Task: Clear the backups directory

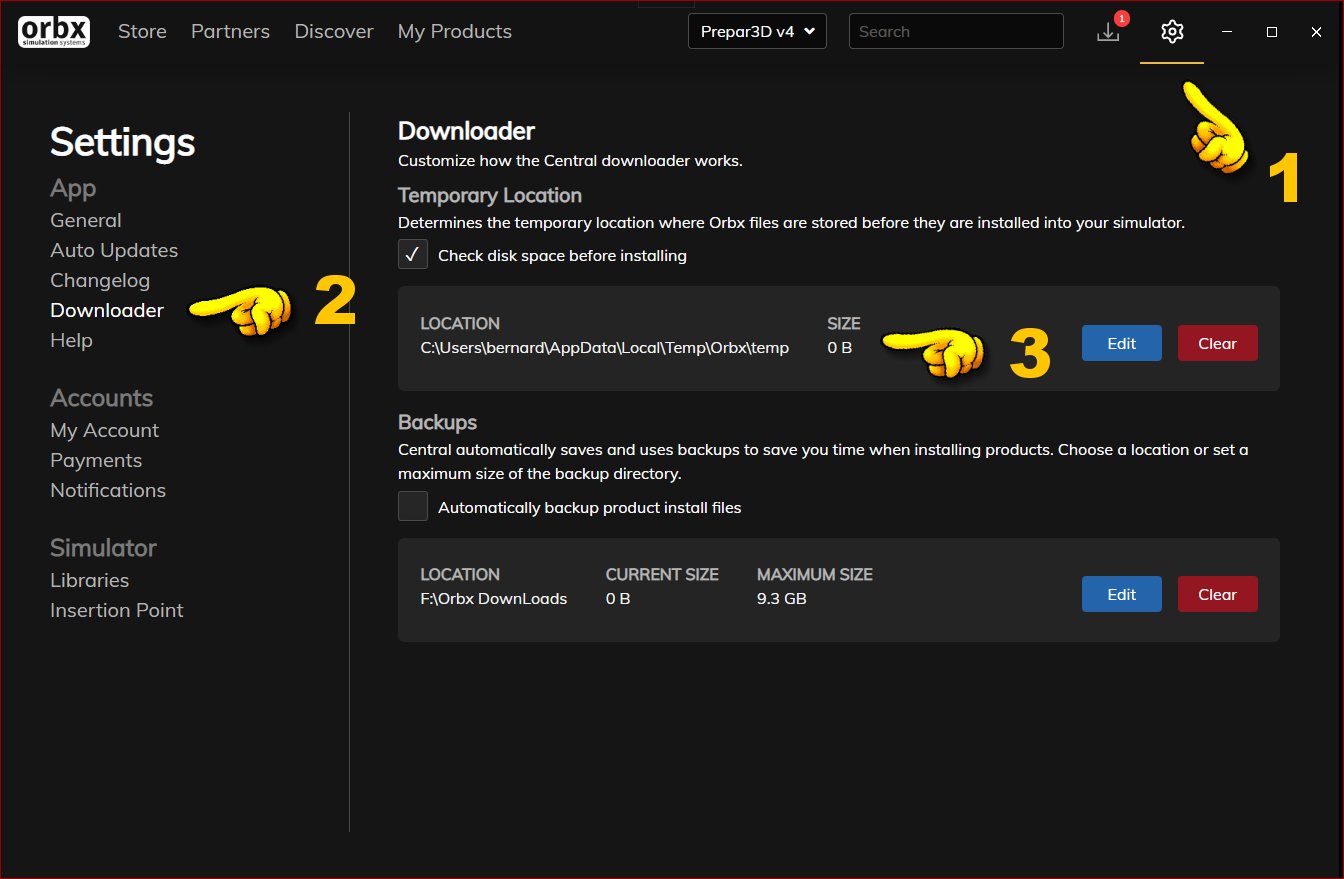Action: (1218, 594)
